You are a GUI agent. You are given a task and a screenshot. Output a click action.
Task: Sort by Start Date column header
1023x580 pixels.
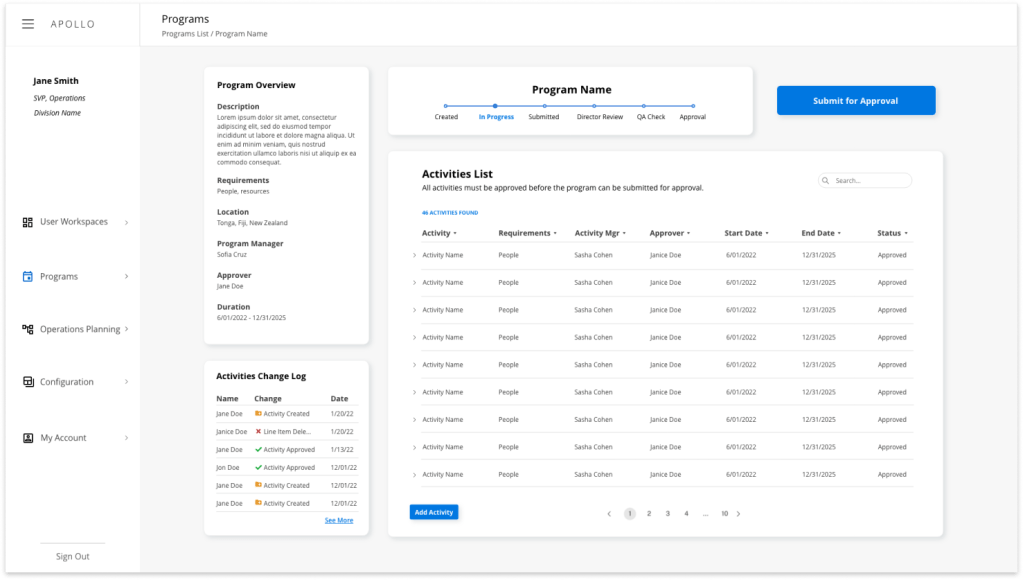pos(743,233)
